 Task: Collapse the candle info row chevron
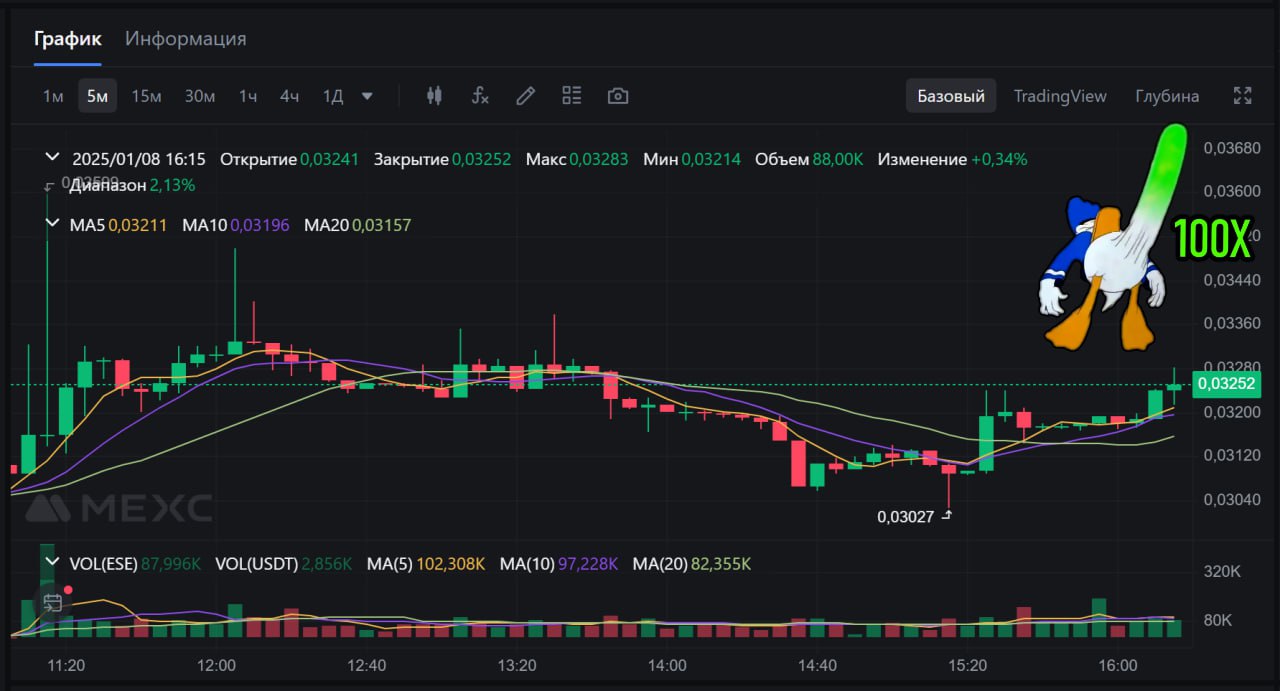(53, 159)
